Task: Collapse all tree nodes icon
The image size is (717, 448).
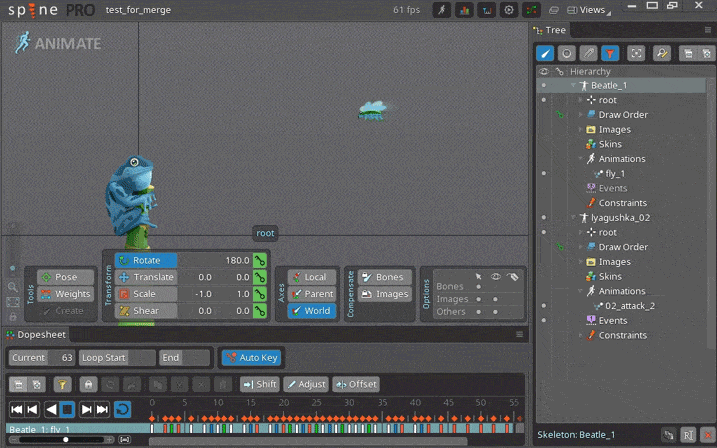Action: point(688,53)
